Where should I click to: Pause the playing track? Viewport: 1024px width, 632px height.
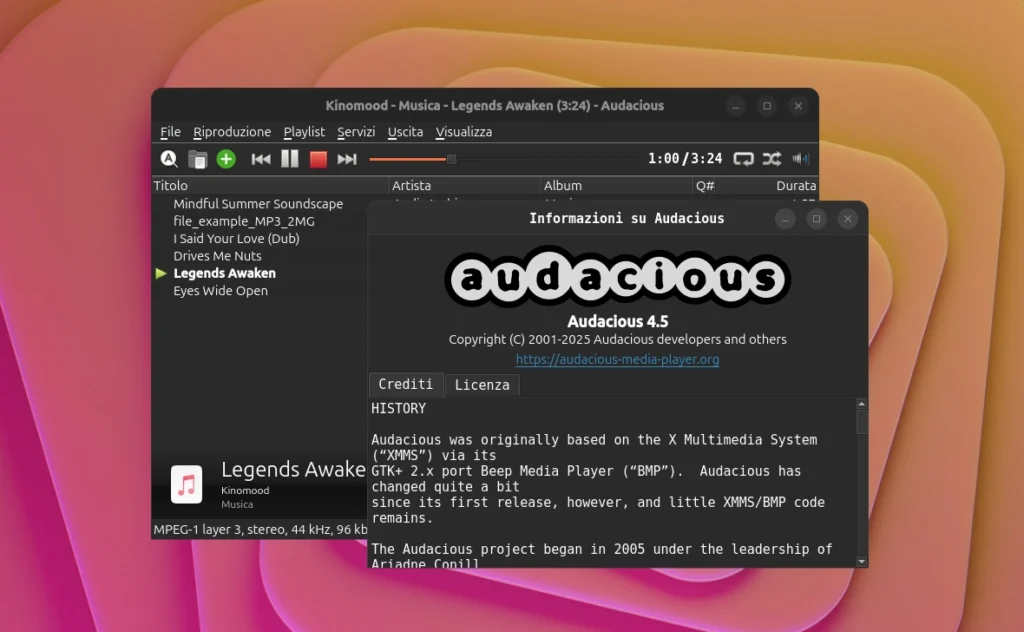point(289,158)
